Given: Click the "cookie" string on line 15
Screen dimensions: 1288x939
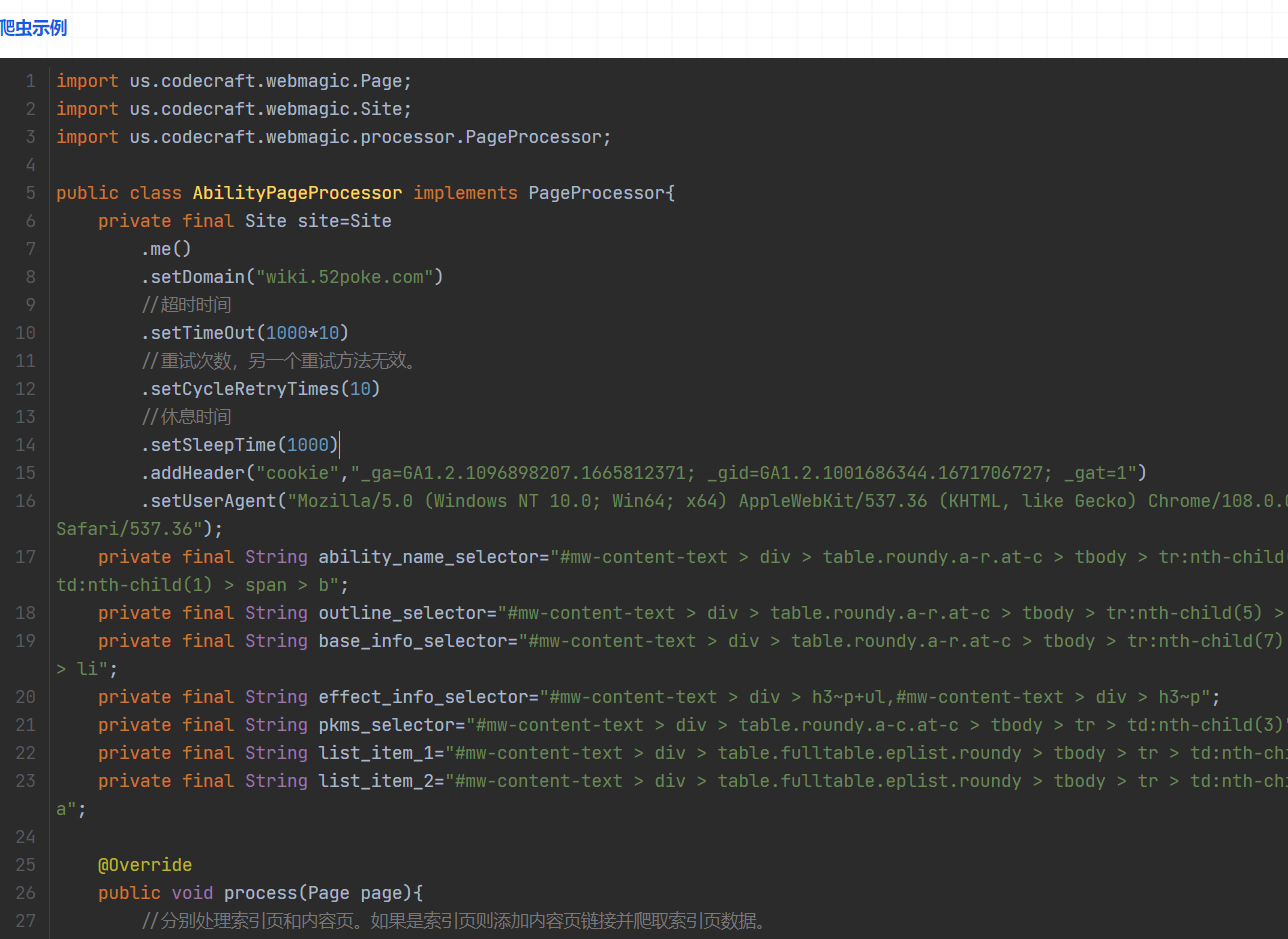Looking at the screenshot, I should (298, 473).
